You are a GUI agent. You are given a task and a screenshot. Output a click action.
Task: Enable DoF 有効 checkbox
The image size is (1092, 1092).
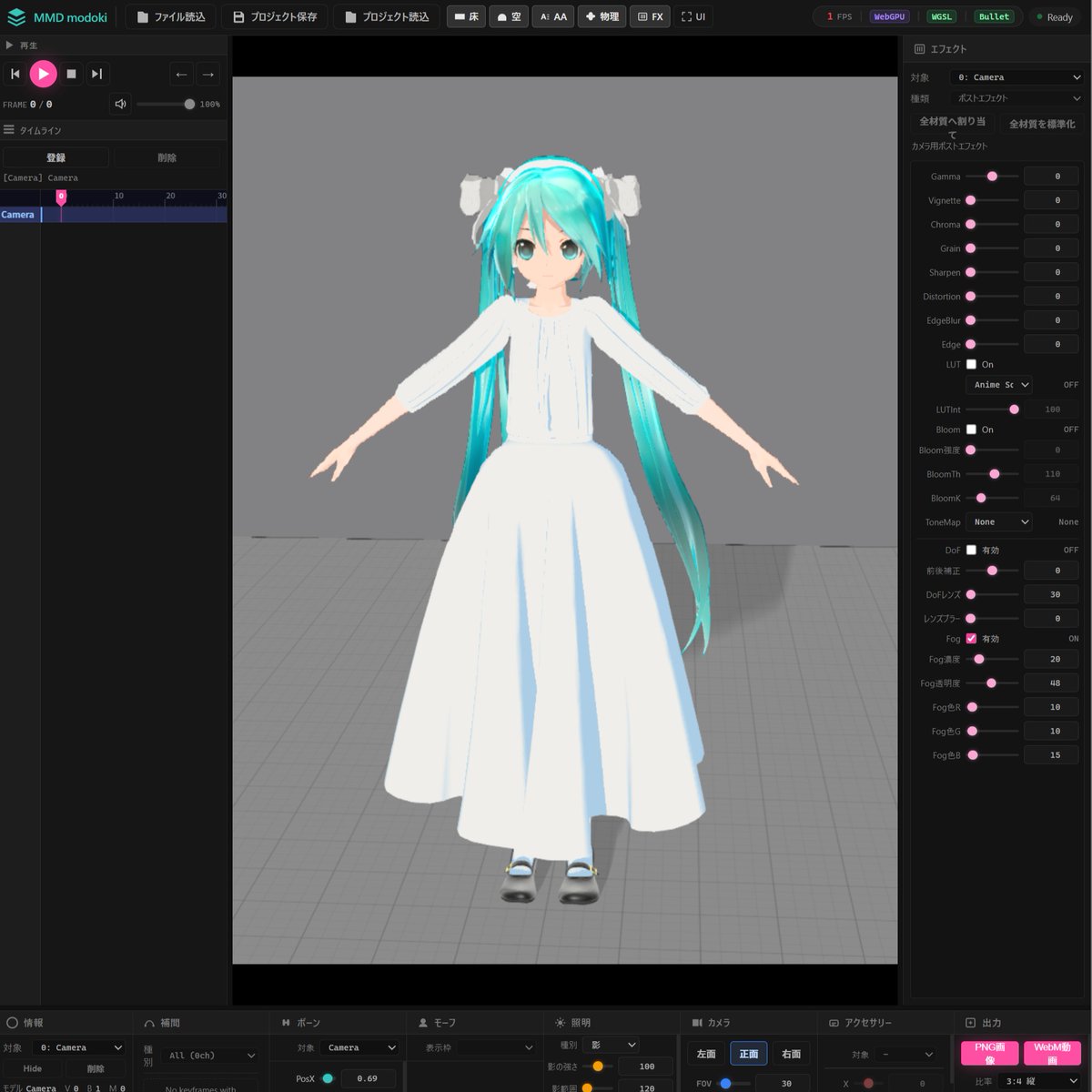[x=971, y=550]
